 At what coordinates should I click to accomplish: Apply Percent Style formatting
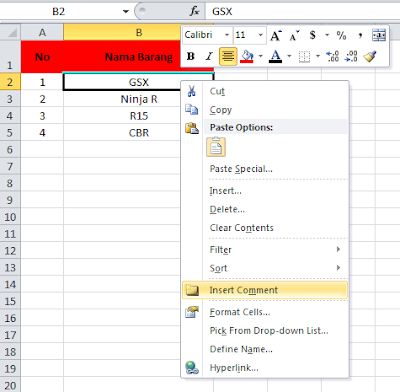point(341,35)
